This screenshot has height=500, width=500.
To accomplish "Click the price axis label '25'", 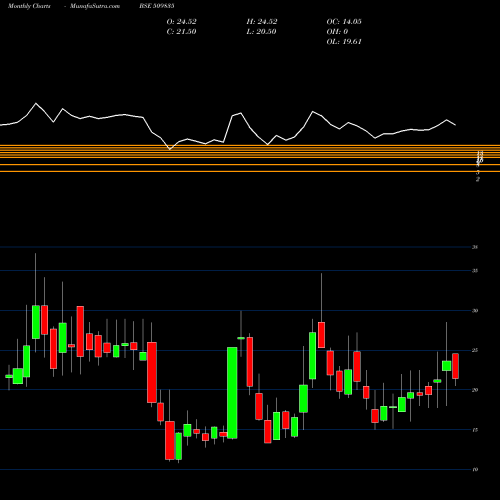I will point(475,350).
